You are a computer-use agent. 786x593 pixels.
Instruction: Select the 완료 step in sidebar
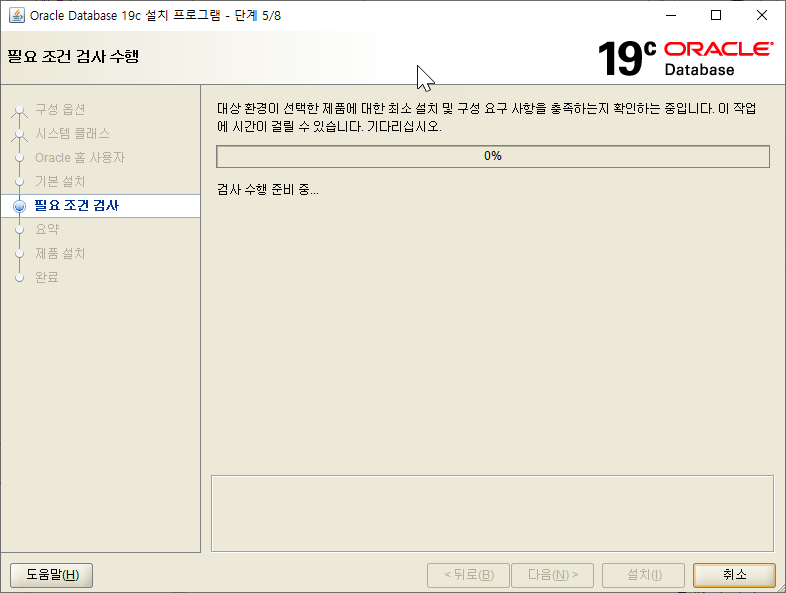[47, 277]
